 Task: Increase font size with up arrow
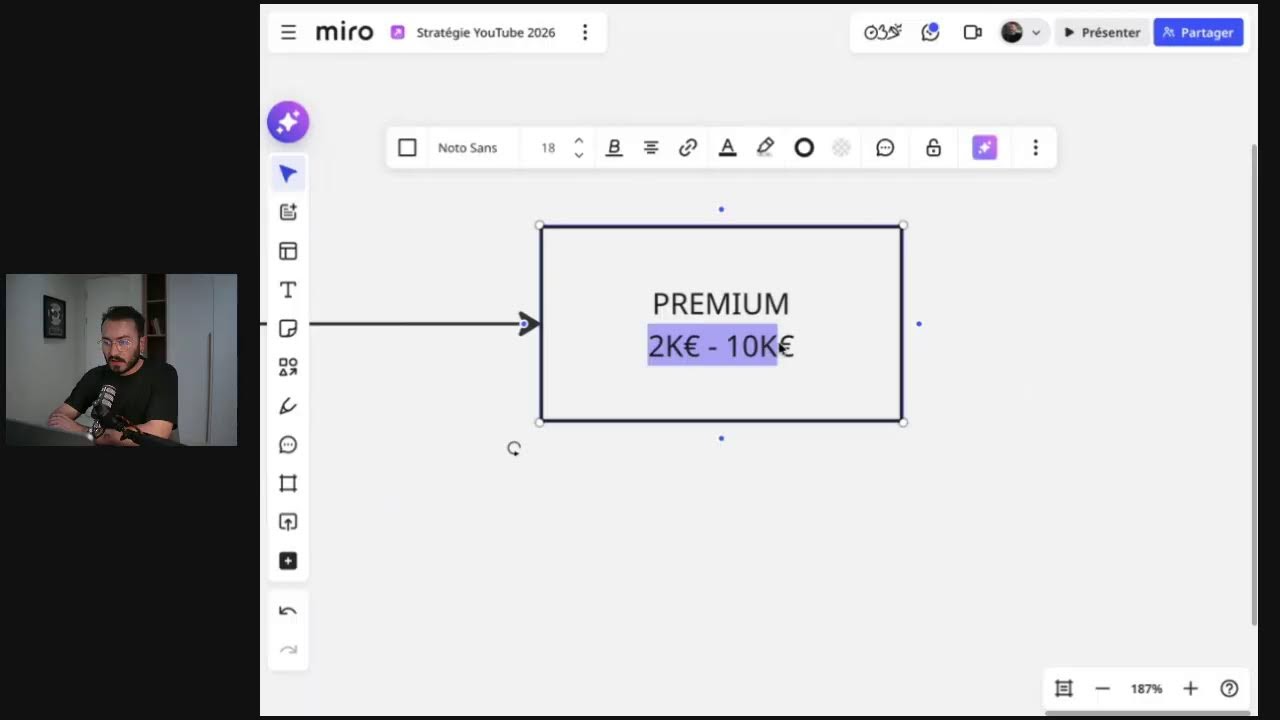click(x=578, y=141)
